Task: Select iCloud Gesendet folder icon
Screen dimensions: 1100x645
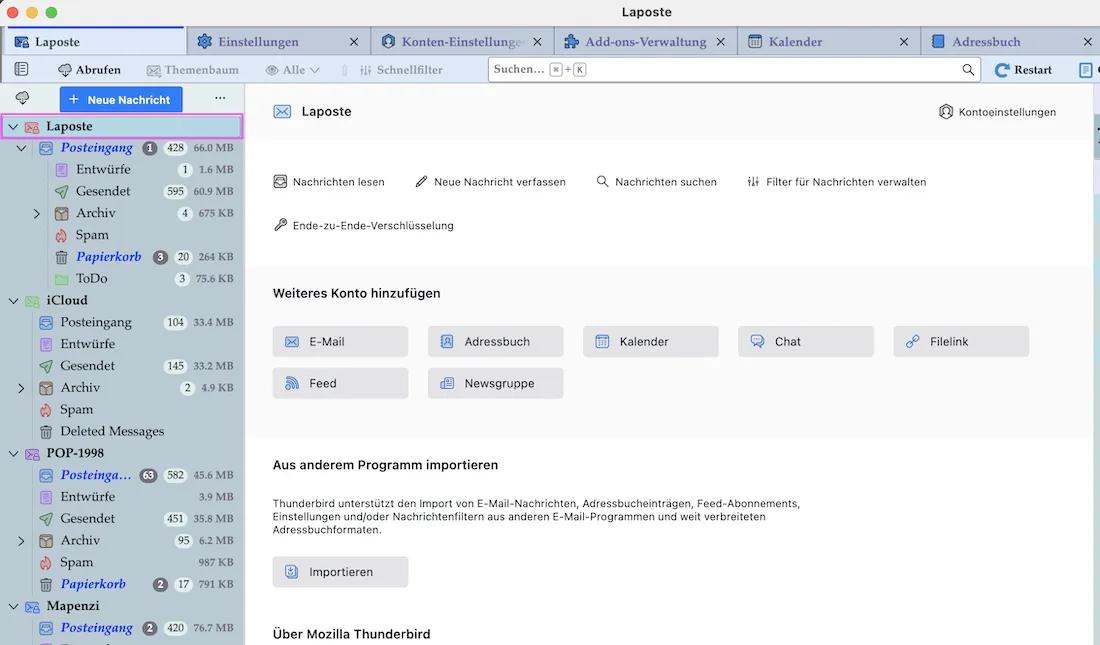Action: point(46,366)
